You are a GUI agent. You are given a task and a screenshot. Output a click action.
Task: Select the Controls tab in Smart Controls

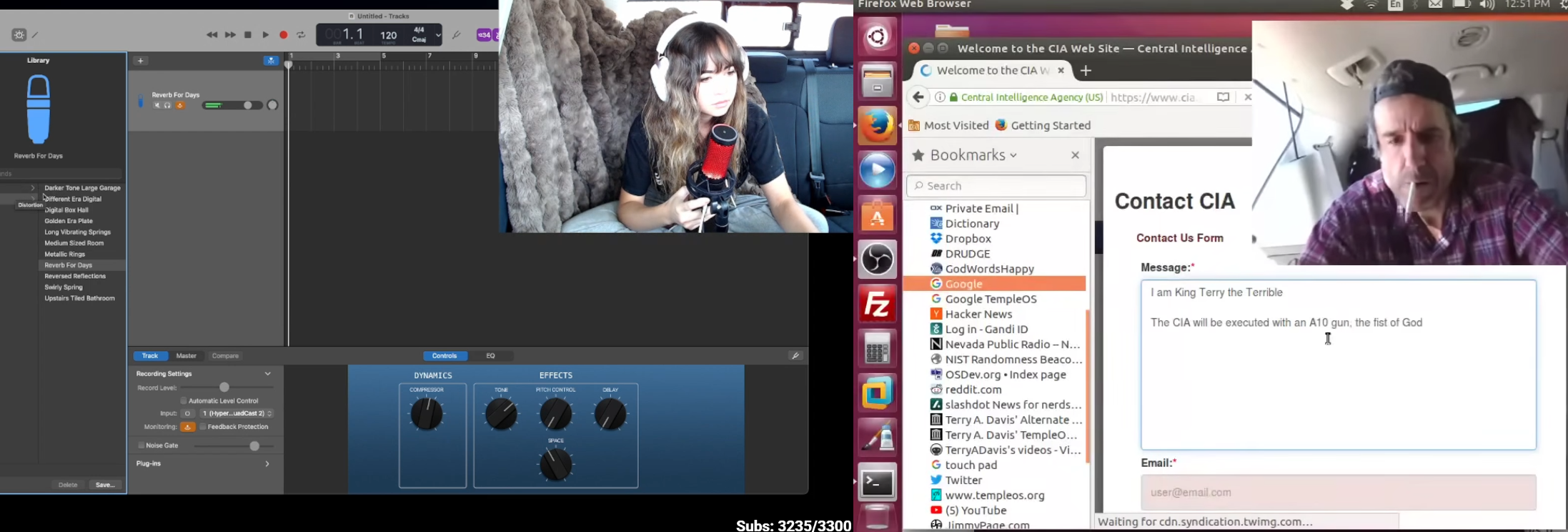click(x=445, y=355)
